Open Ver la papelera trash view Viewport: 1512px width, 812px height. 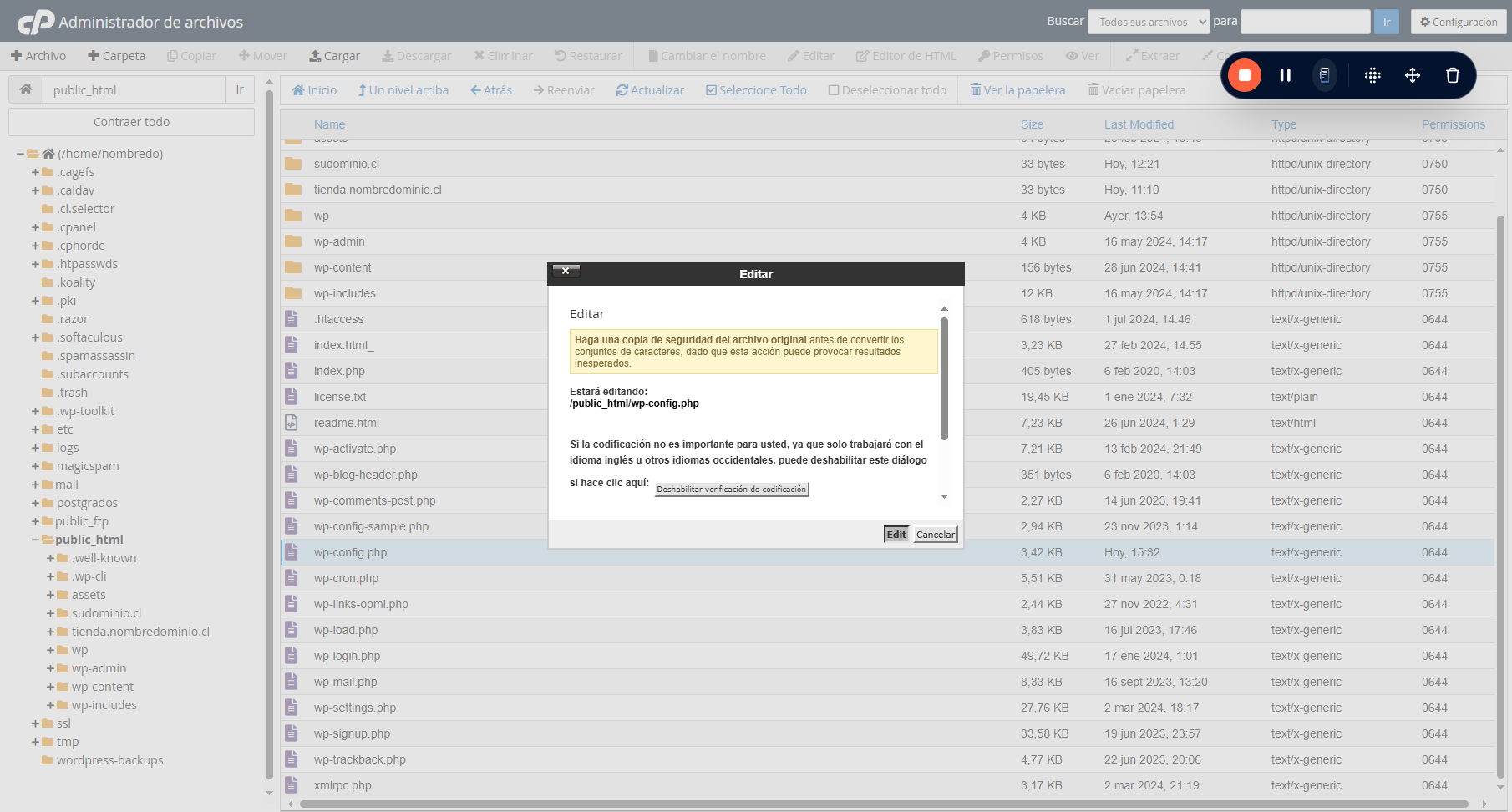point(1017,90)
